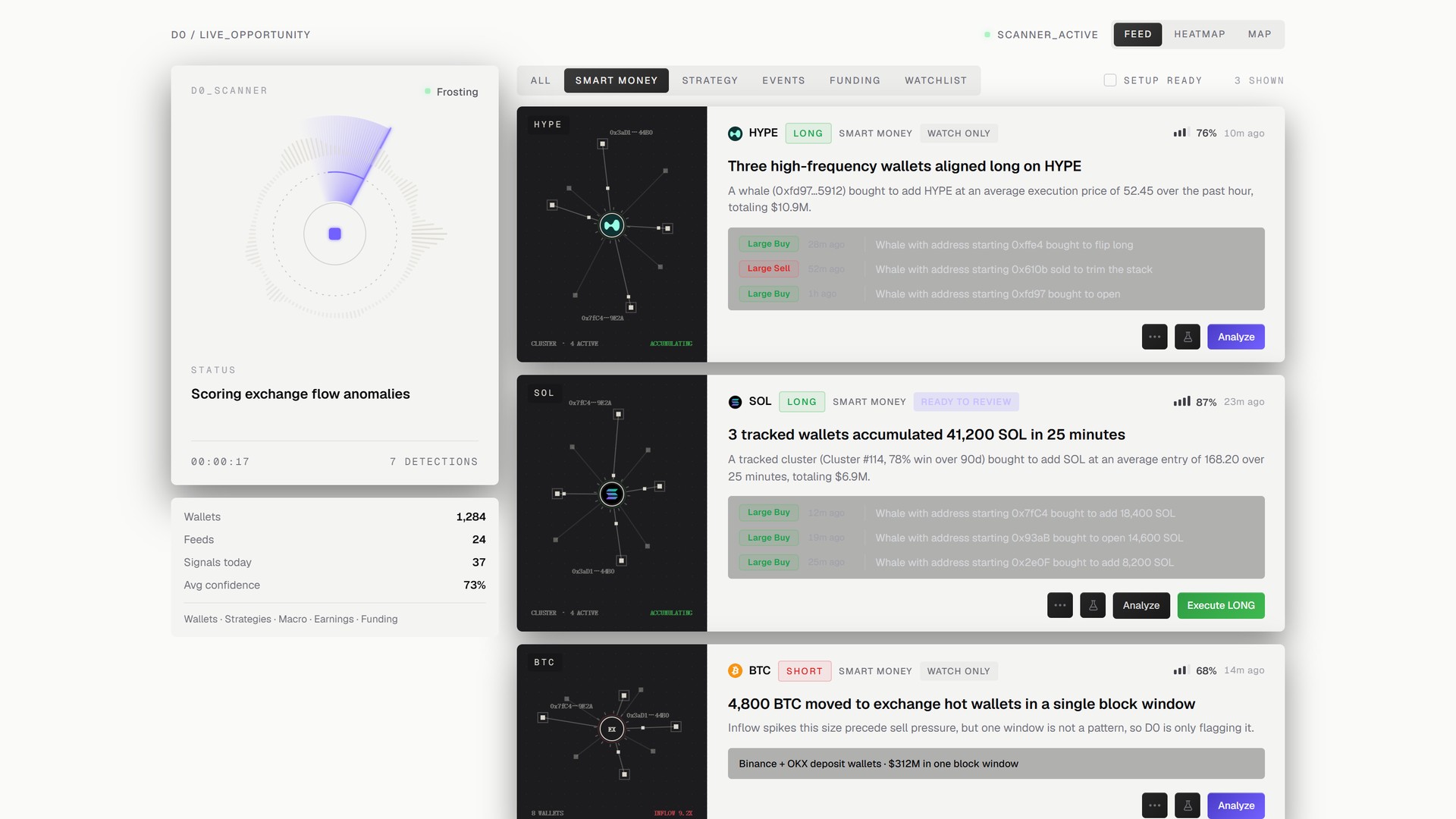Switch to the FEED view
1456x819 pixels.
tap(1137, 34)
